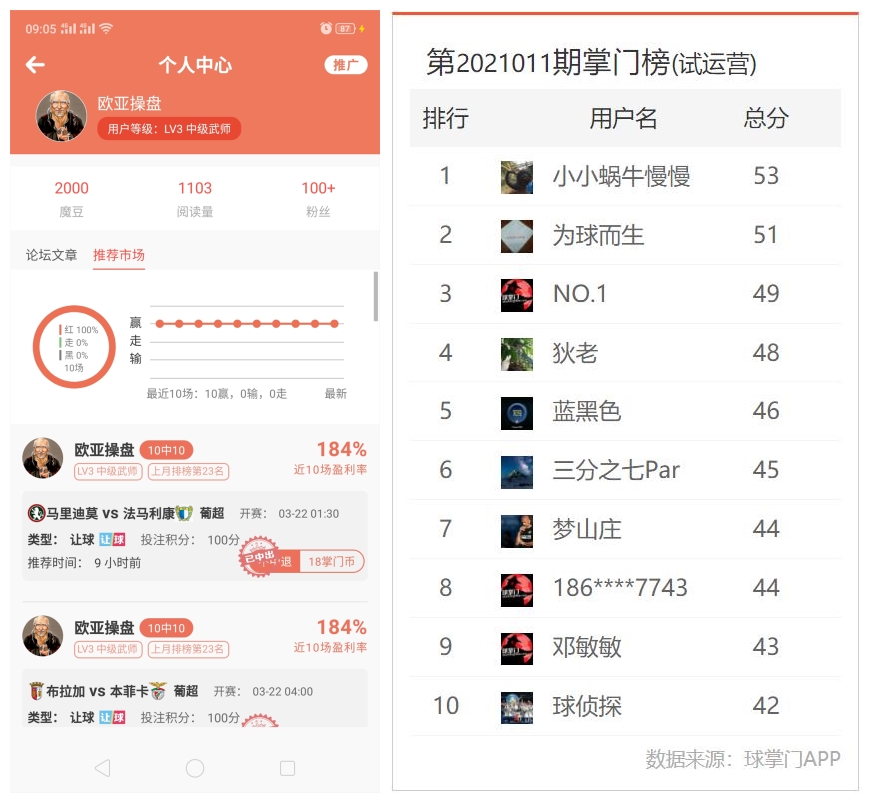
Task: Click latest point on win trend line
Action: click(x=334, y=324)
